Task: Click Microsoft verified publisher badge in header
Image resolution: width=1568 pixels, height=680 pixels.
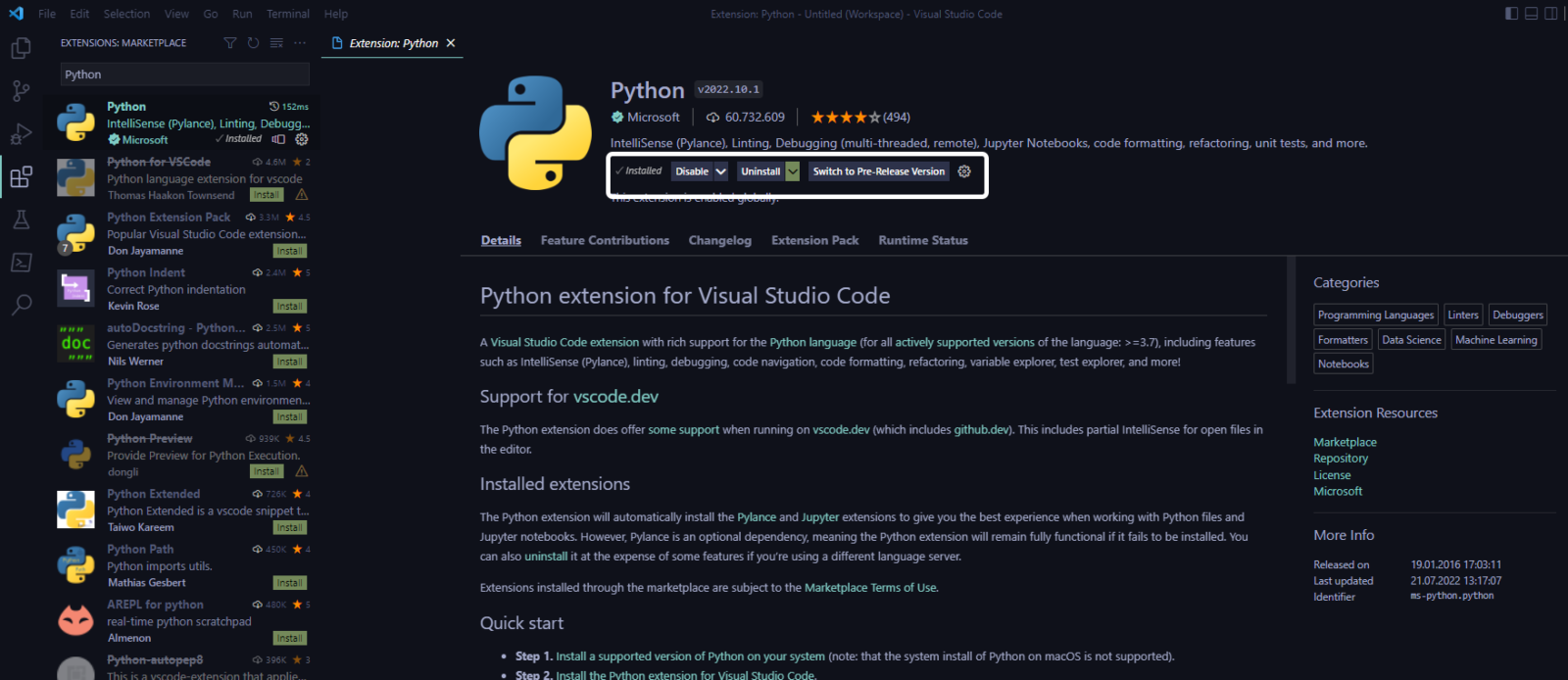Action: tap(617, 117)
